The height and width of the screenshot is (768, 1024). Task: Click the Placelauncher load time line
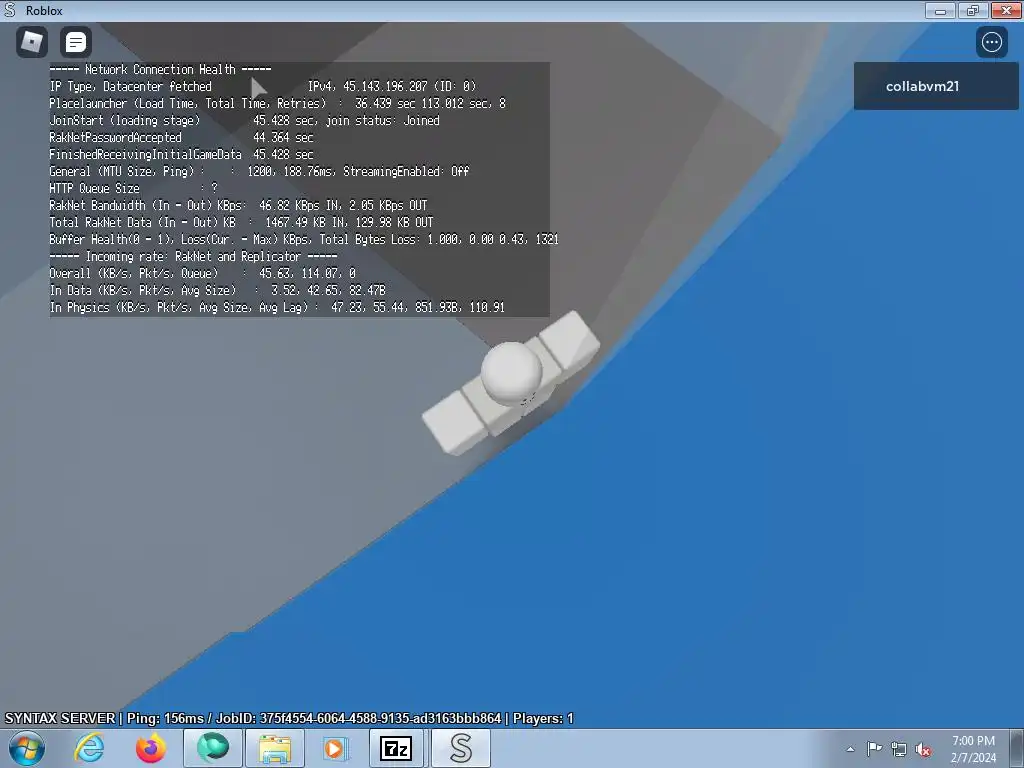pos(278,103)
